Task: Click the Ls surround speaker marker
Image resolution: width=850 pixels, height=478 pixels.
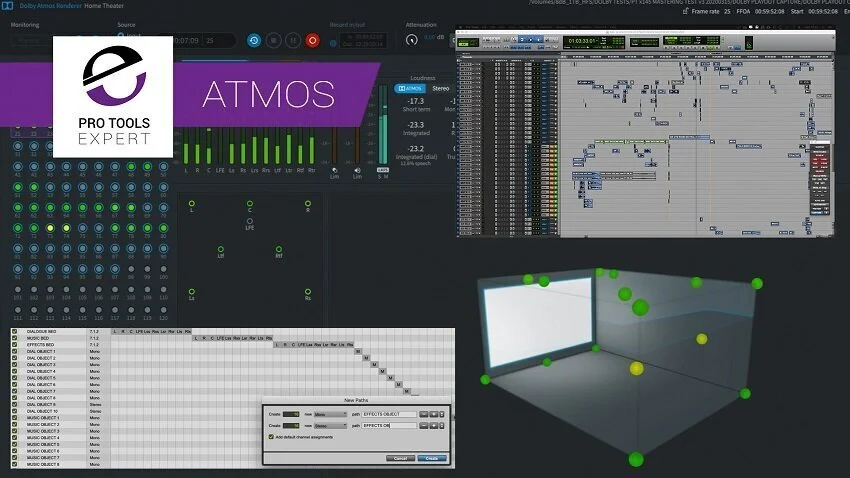Action: click(191, 292)
